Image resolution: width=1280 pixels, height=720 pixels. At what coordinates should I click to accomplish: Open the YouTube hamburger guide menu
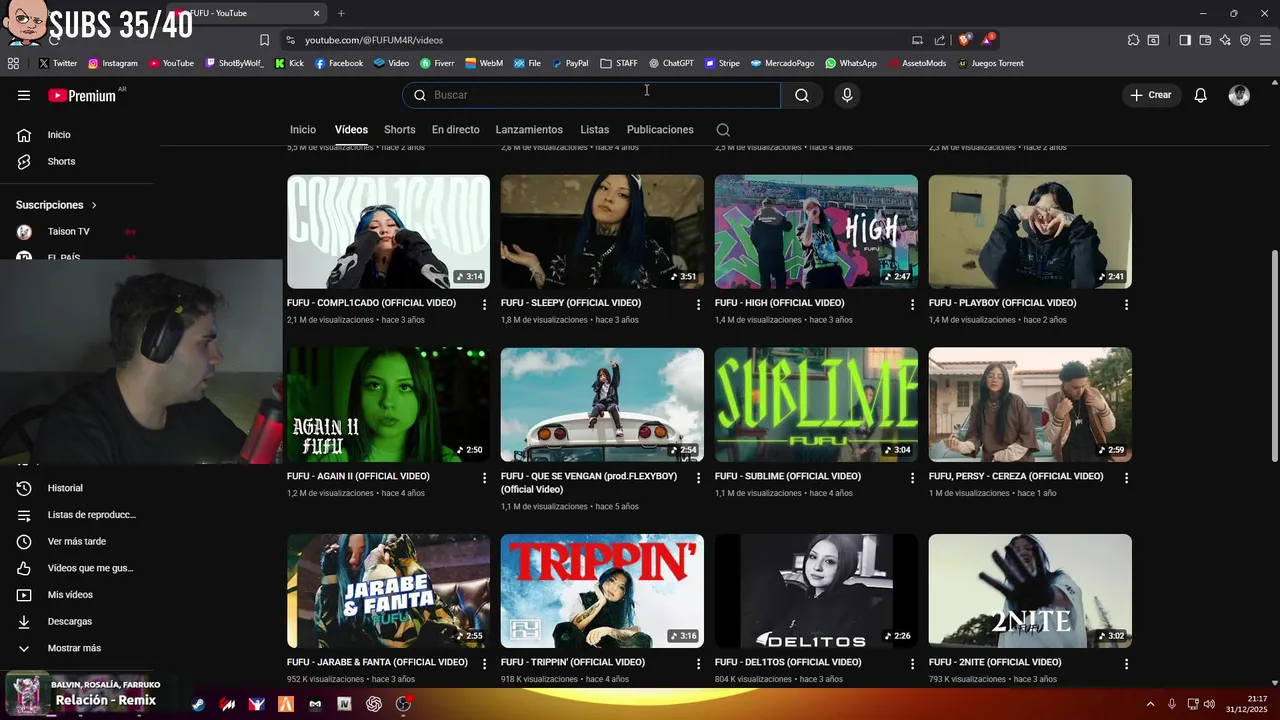pos(24,95)
